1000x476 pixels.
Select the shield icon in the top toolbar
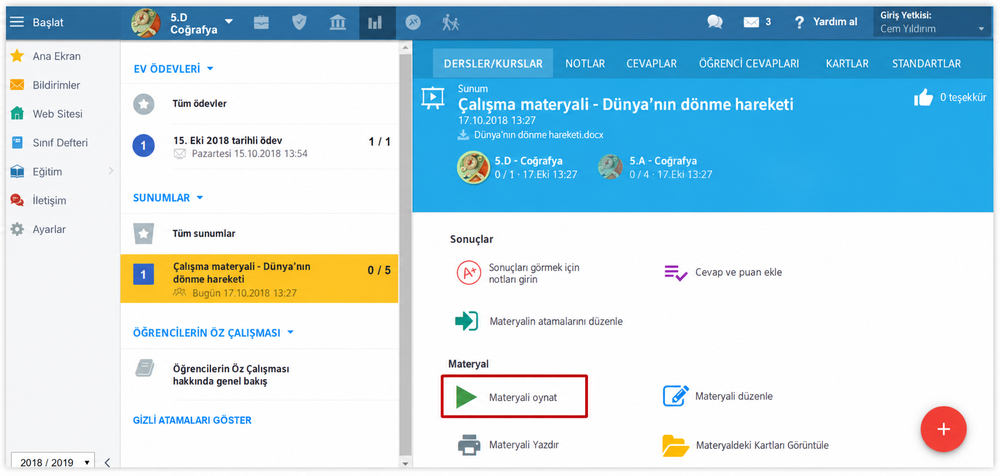(299, 22)
